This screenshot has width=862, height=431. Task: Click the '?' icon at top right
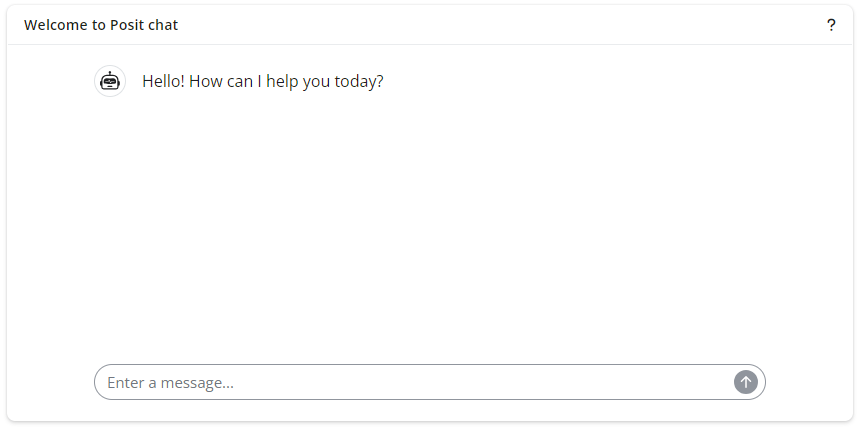831,25
